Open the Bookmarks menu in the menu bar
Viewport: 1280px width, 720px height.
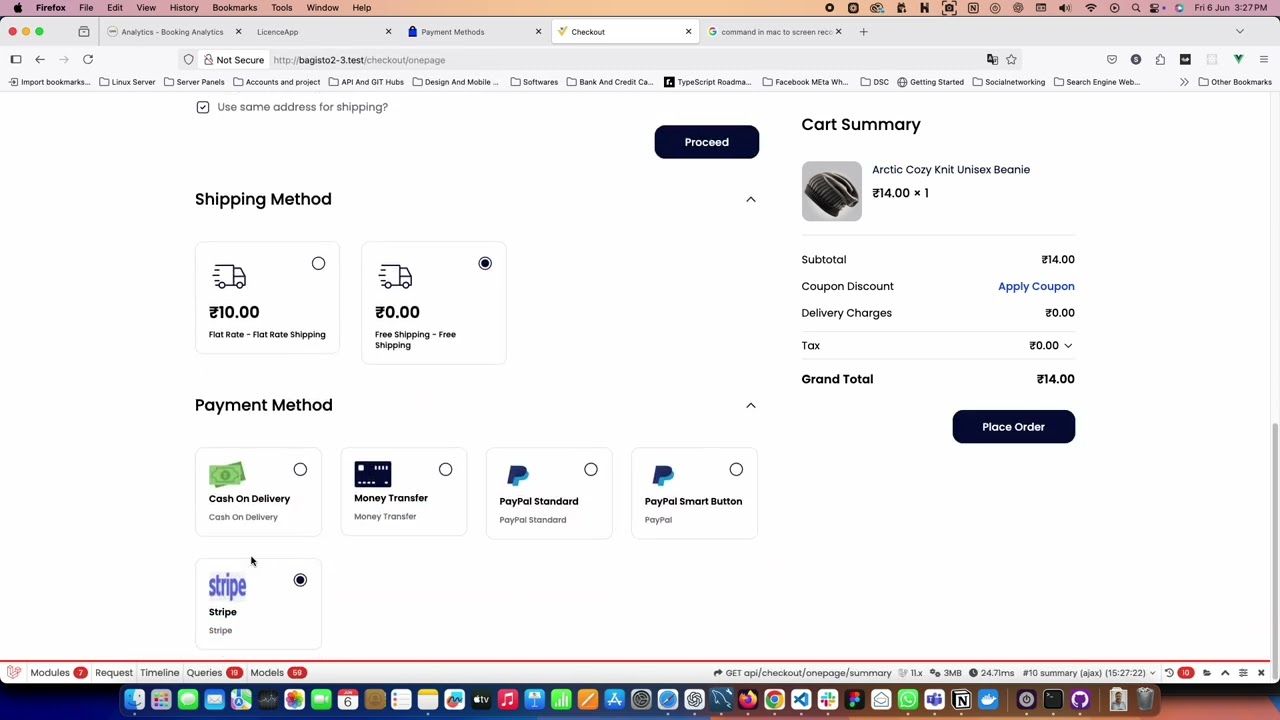234,8
